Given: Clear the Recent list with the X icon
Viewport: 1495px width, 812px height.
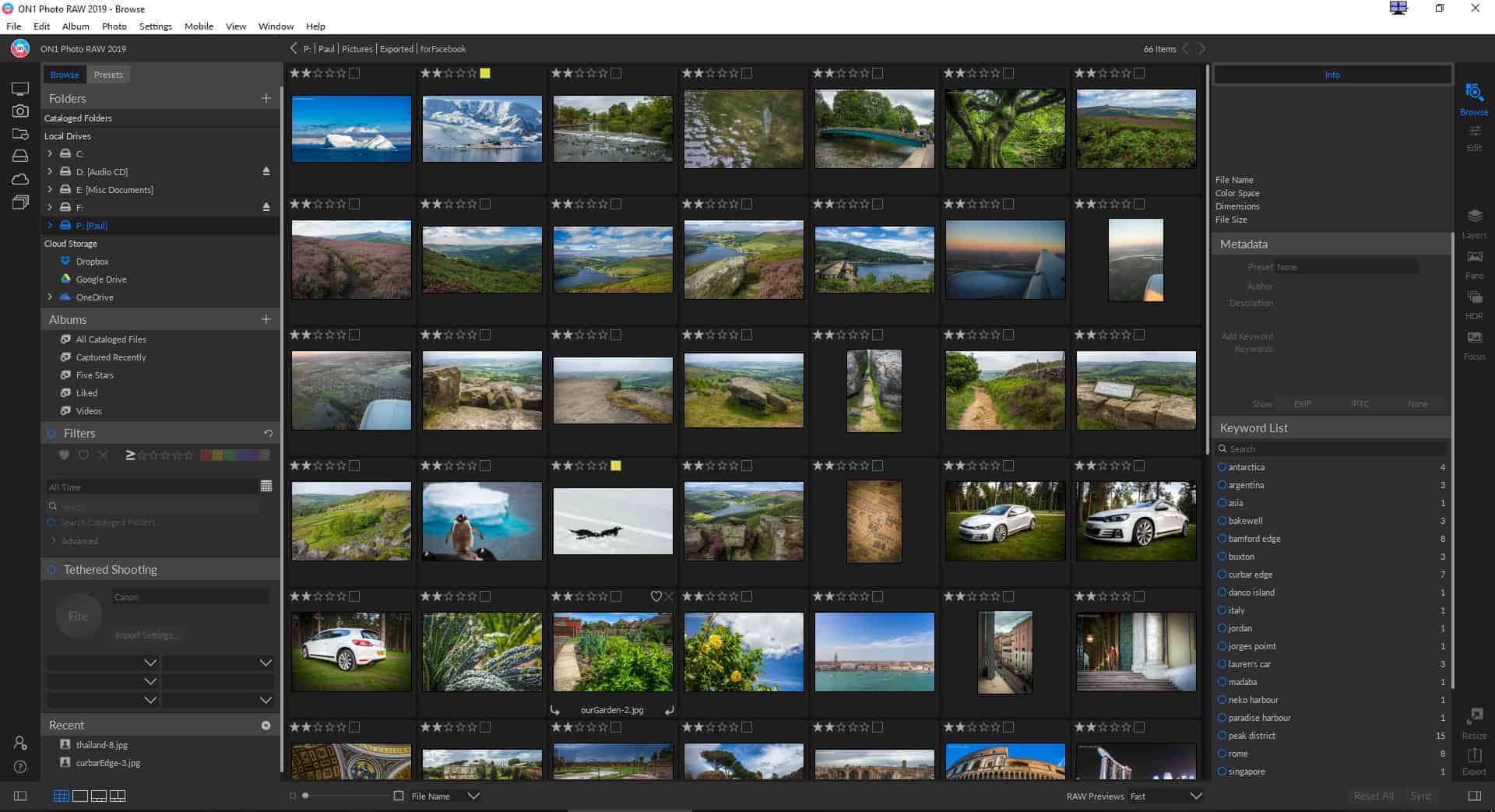Looking at the screenshot, I should tap(266, 725).
